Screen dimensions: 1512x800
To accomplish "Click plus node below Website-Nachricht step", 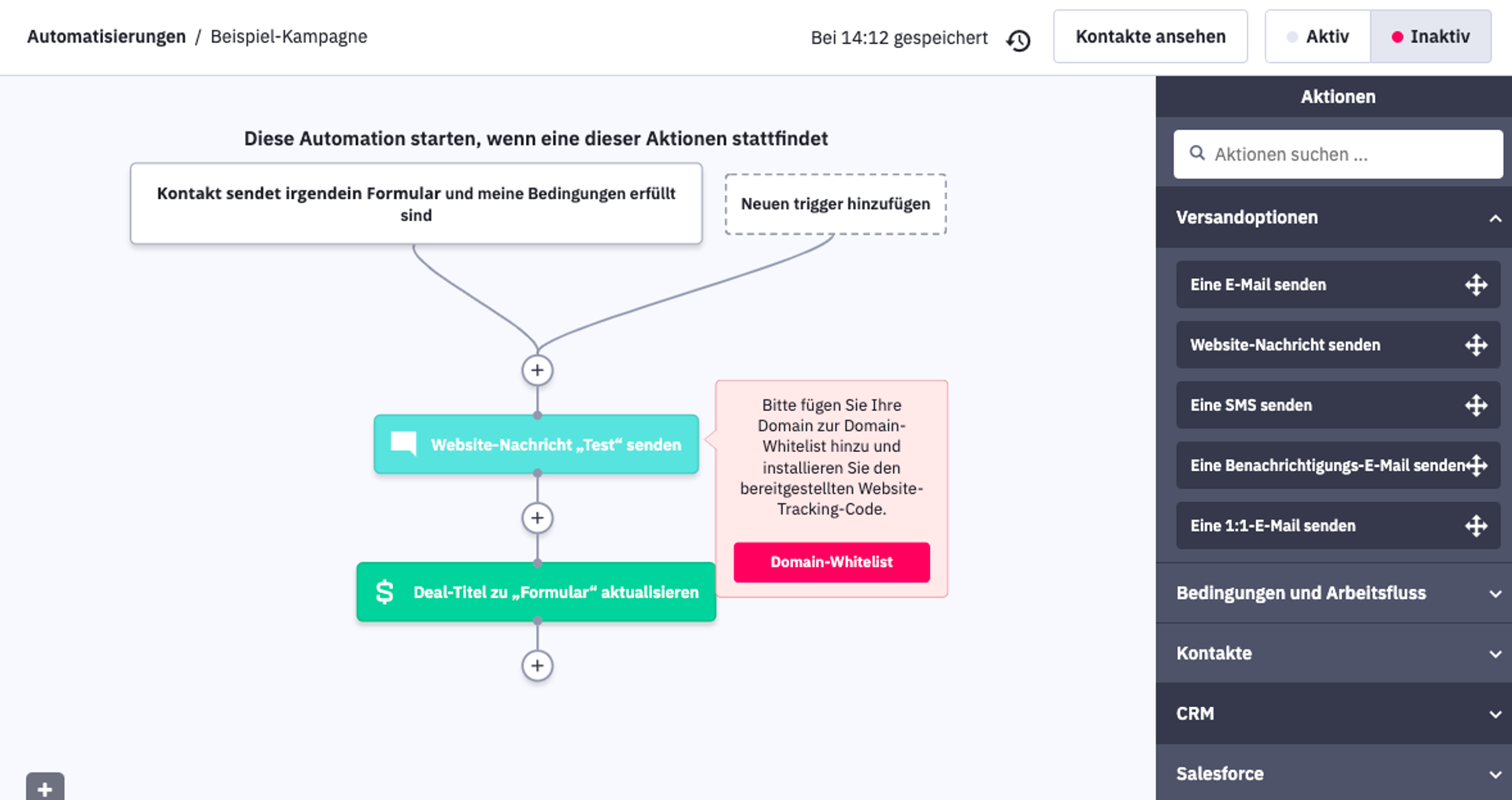I will (537, 518).
